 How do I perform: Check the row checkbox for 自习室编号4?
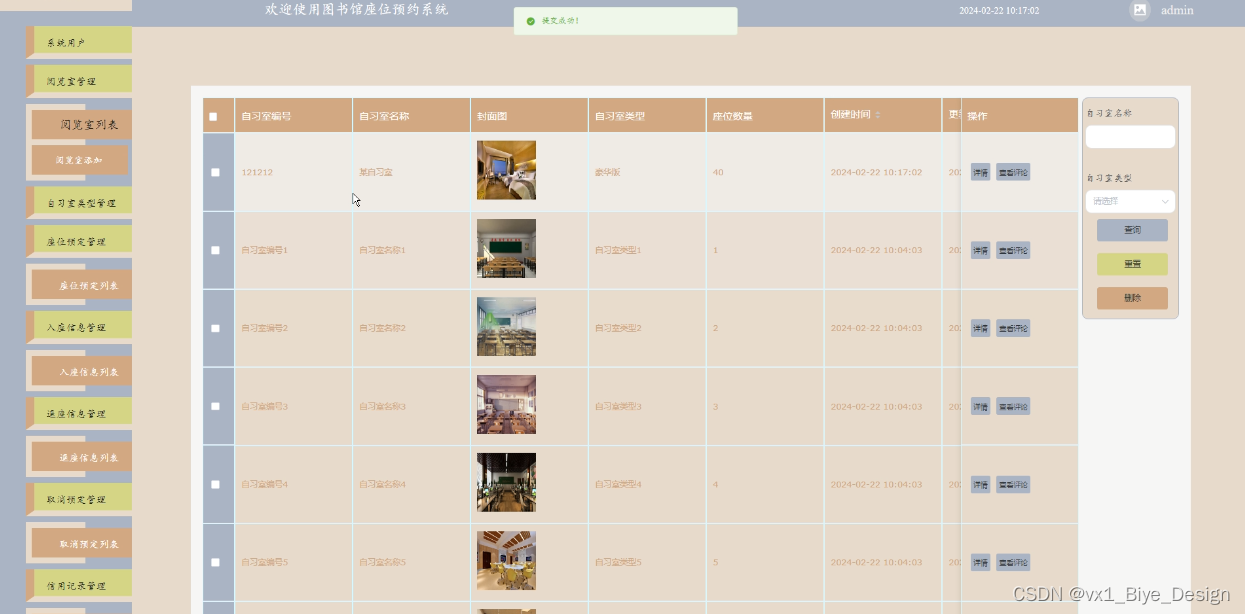point(215,484)
